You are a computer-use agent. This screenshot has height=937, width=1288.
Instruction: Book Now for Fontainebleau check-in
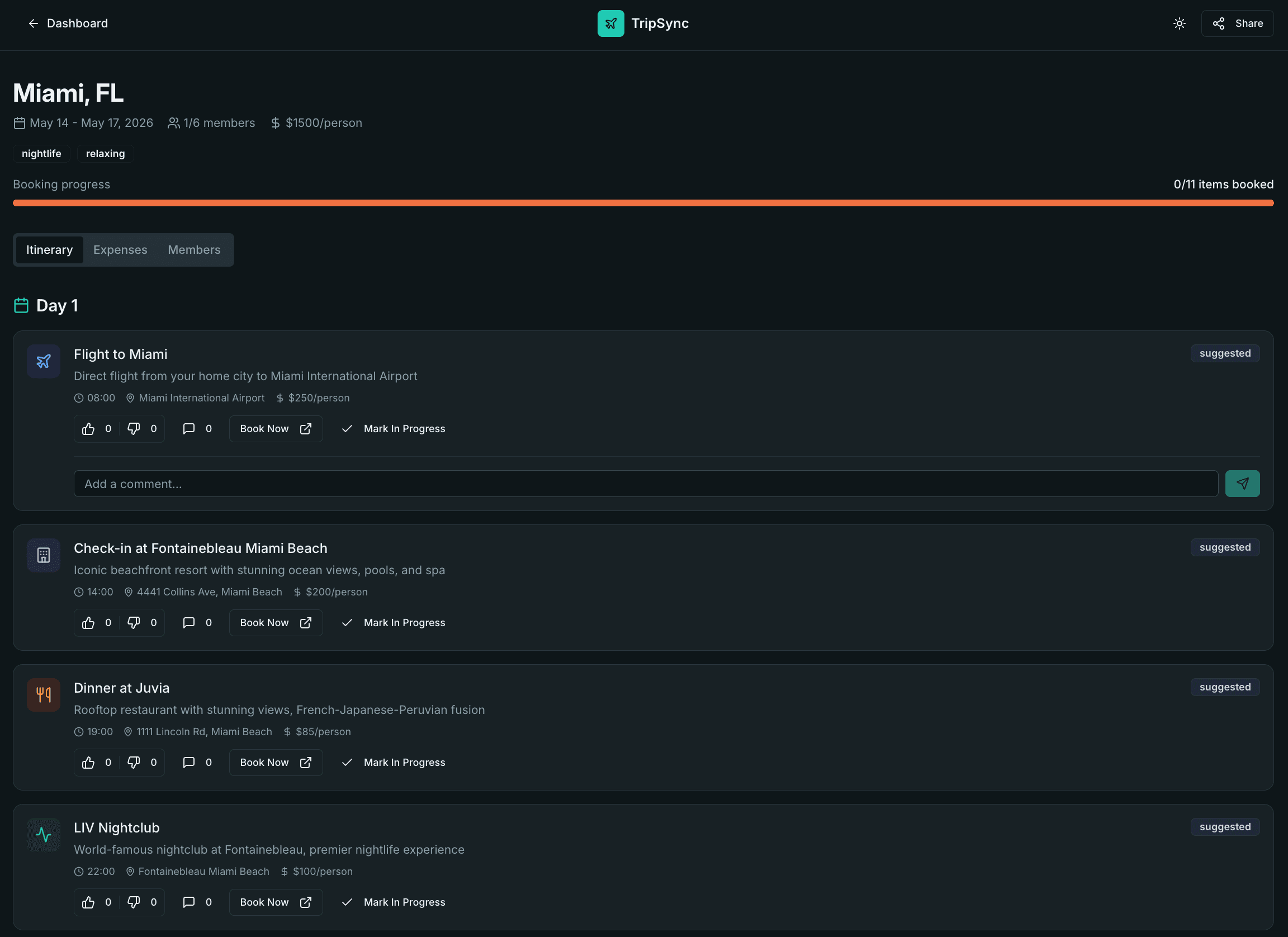point(276,623)
